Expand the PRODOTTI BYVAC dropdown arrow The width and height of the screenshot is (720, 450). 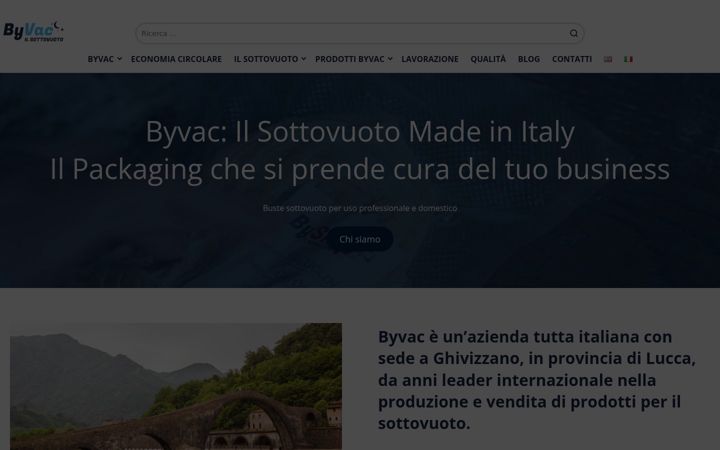[390, 59]
